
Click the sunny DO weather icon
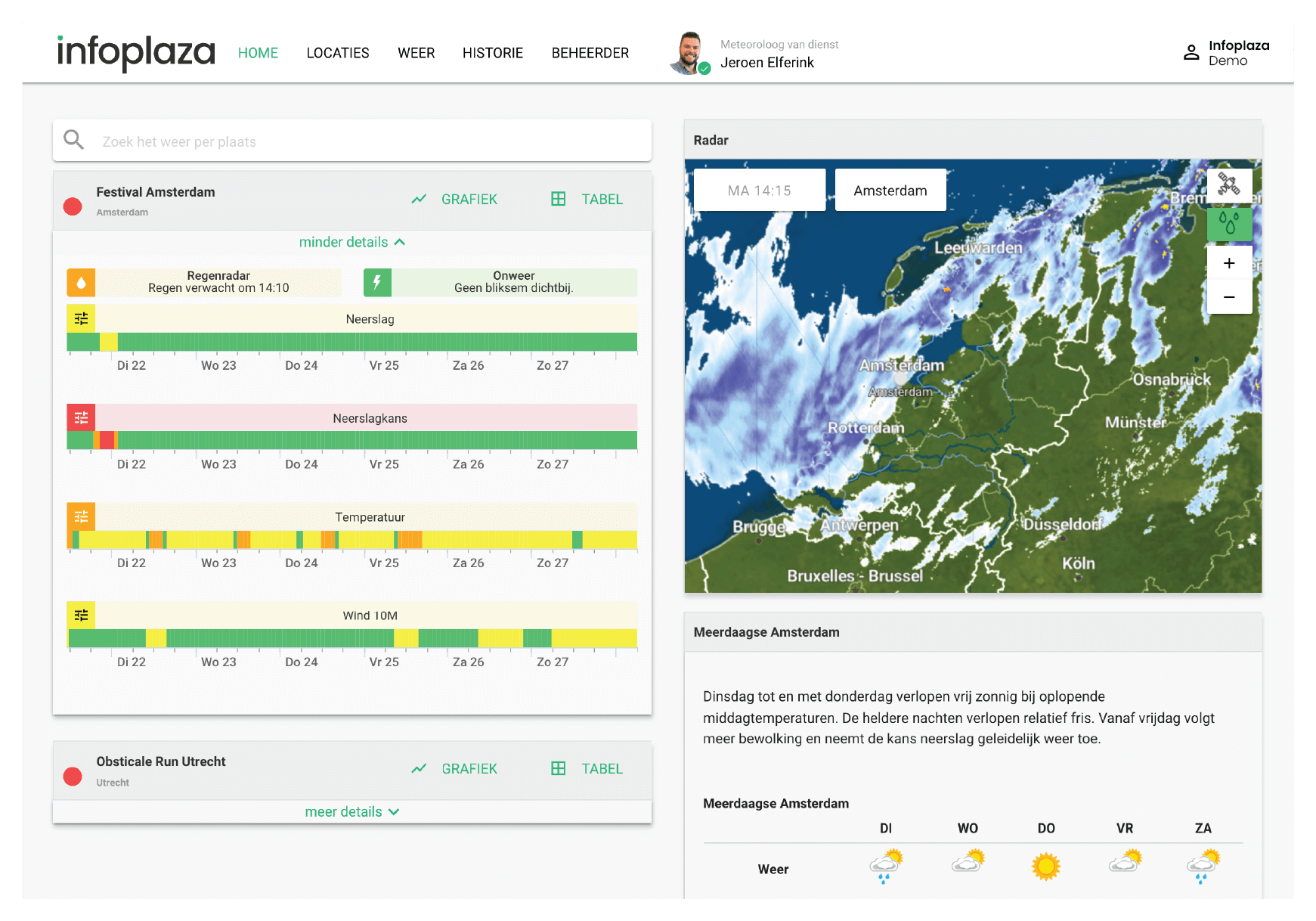(x=1046, y=867)
